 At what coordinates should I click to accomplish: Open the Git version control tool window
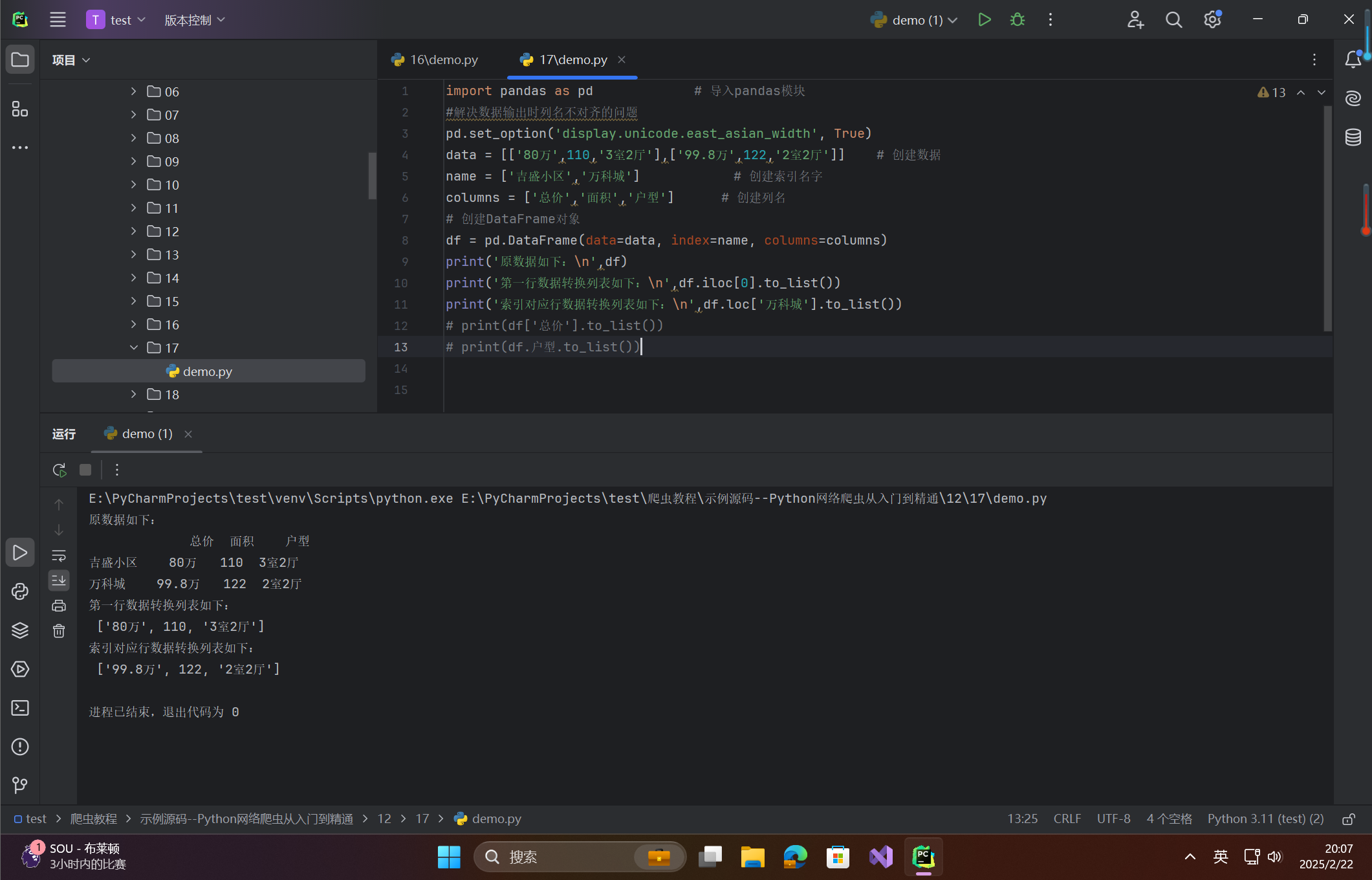[20, 786]
